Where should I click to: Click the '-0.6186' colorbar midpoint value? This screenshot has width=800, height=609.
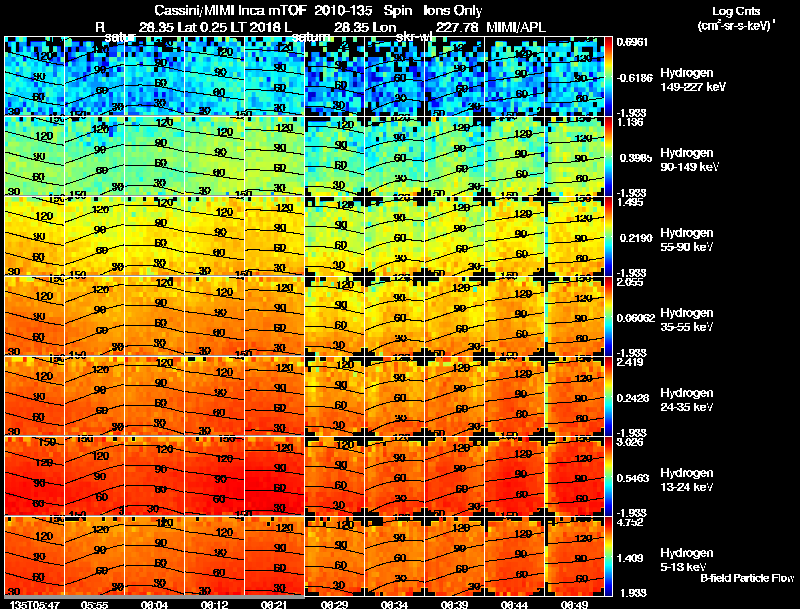click(634, 78)
